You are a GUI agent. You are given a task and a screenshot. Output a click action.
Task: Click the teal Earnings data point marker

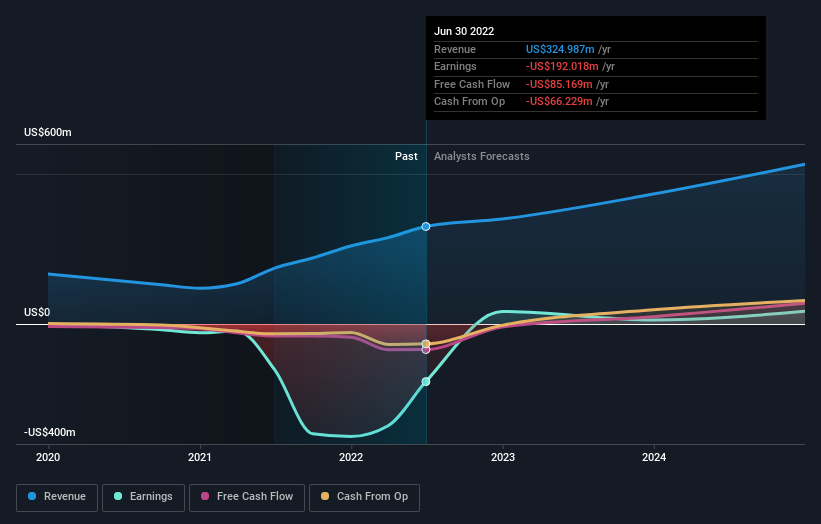[x=426, y=382]
